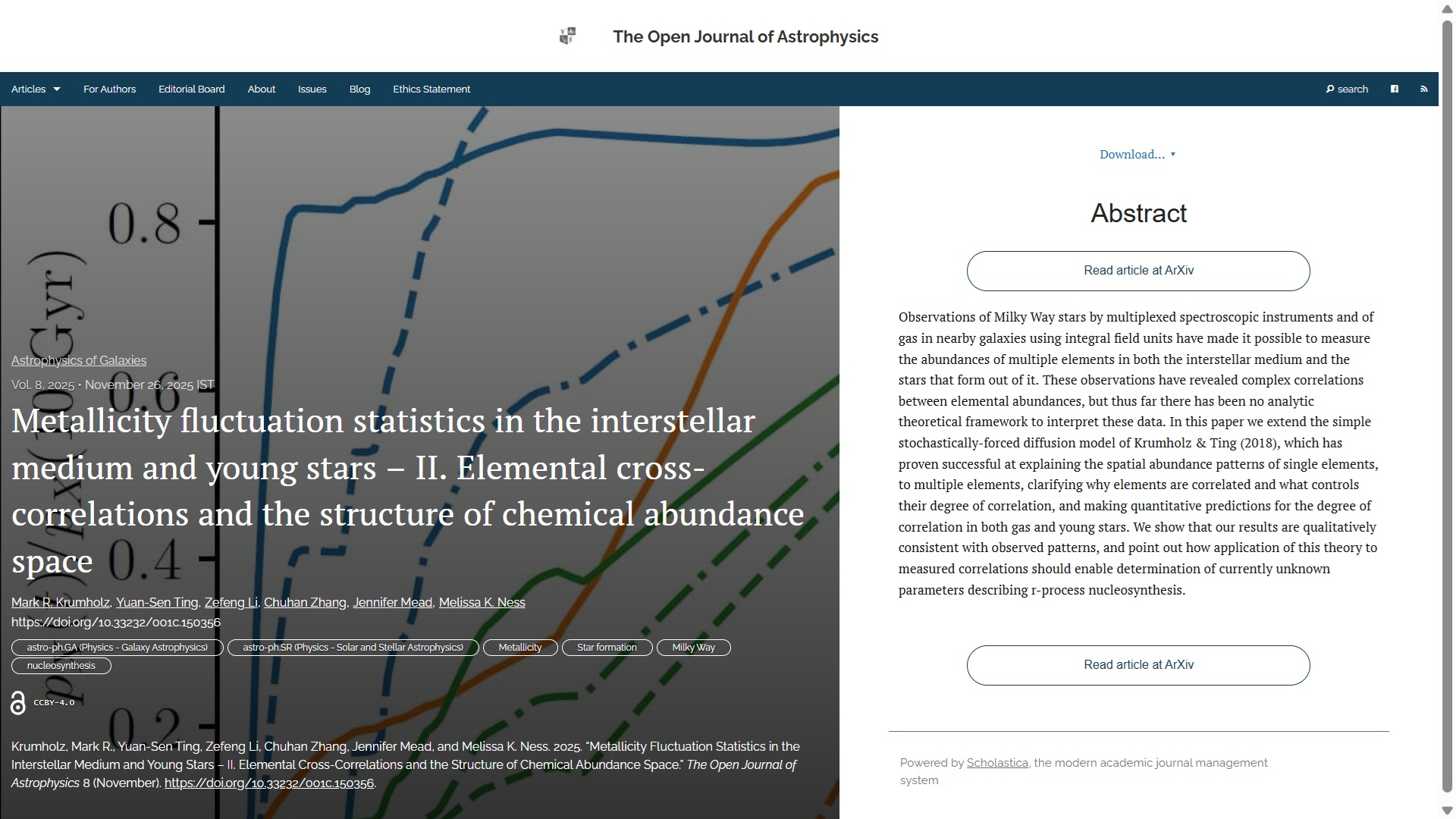Click the scrollbar up arrow

tap(1447, 8)
